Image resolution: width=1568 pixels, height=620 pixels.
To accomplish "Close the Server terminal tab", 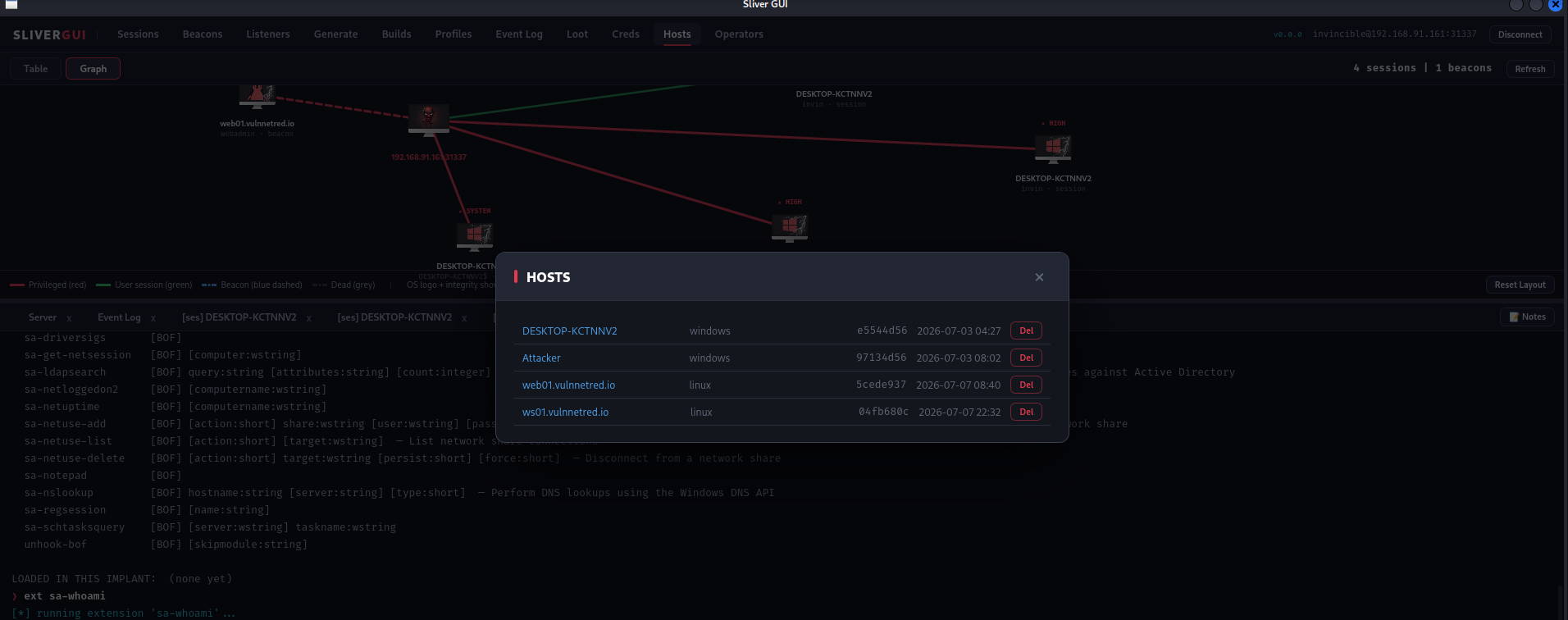I will pyautogui.click(x=70, y=318).
